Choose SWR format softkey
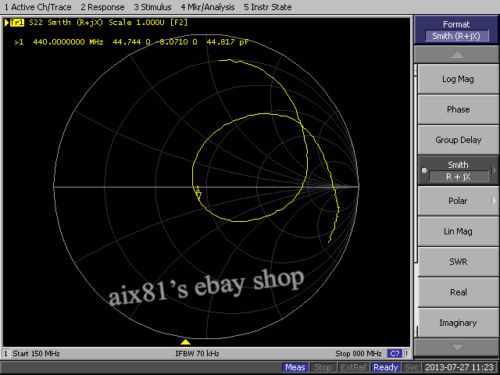The image size is (500, 375). coord(458,262)
